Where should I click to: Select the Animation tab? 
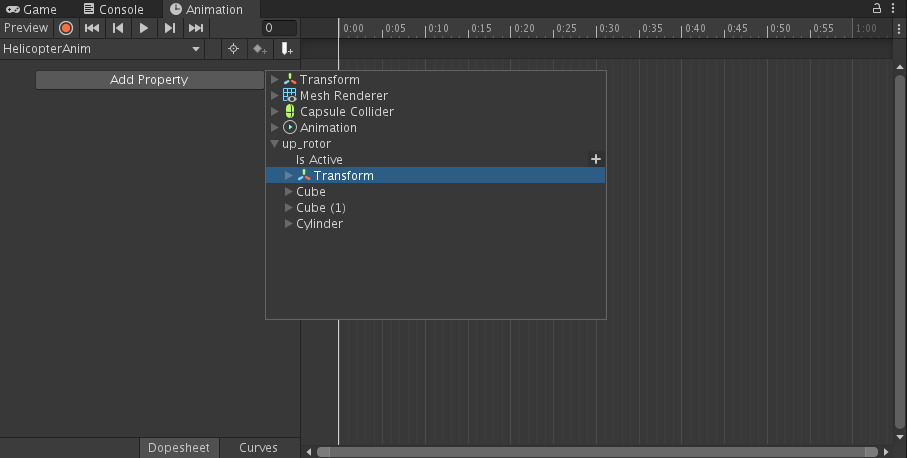tap(212, 9)
